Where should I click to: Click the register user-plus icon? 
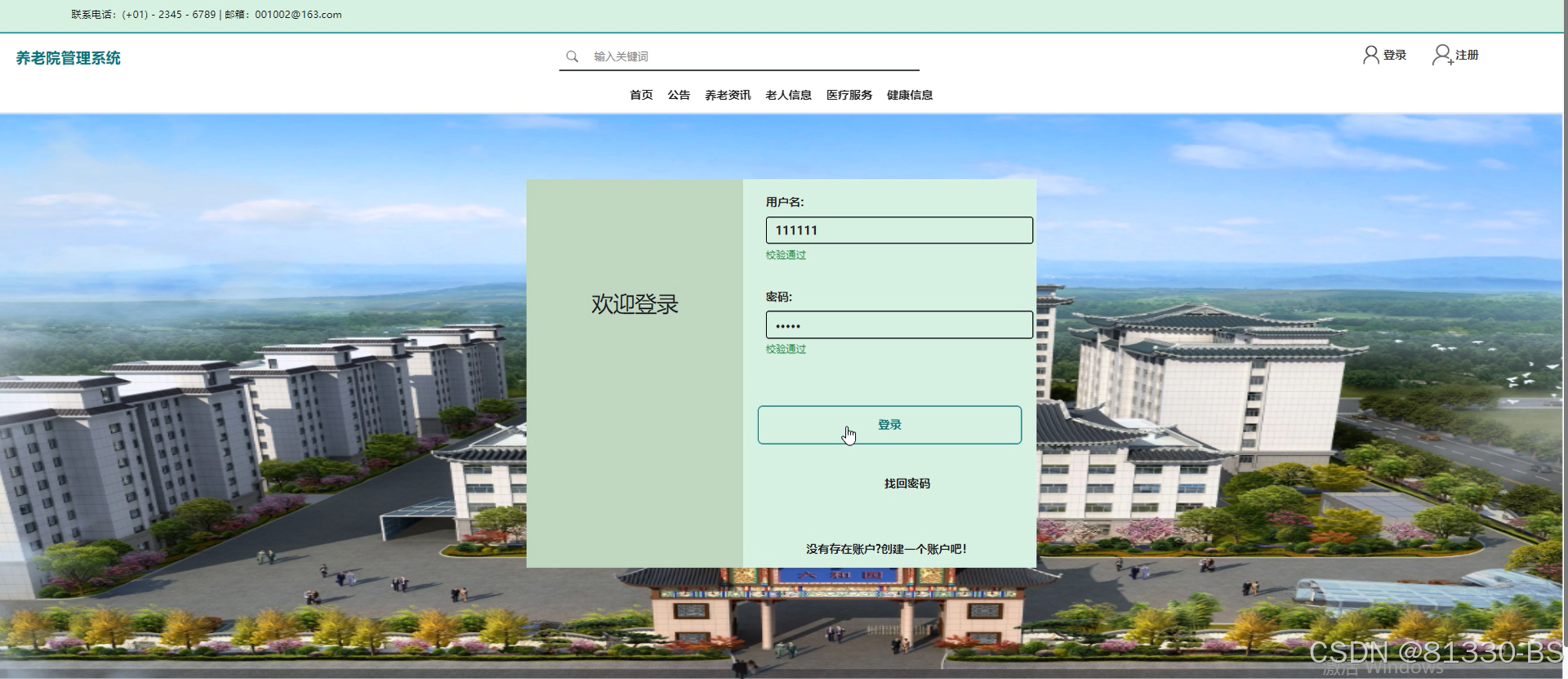point(1443,55)
